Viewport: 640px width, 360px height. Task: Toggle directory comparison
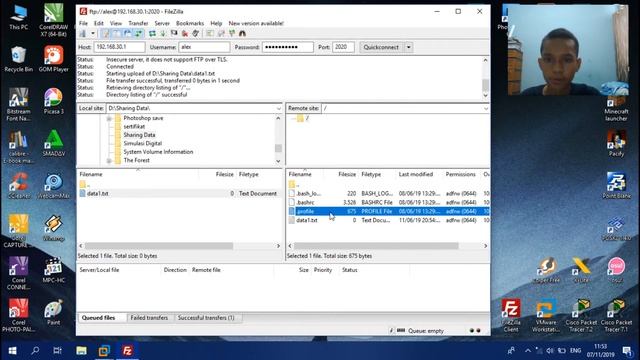[x=221, y=33]
